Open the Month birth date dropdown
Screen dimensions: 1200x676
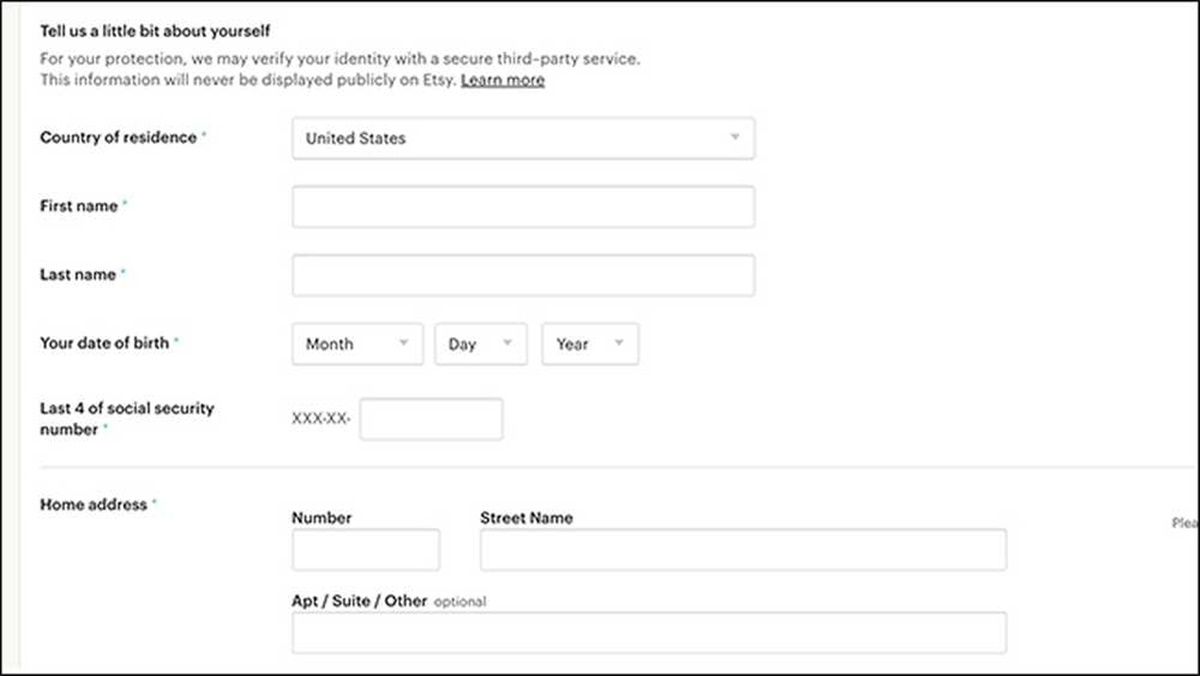(x=357, y=344)
